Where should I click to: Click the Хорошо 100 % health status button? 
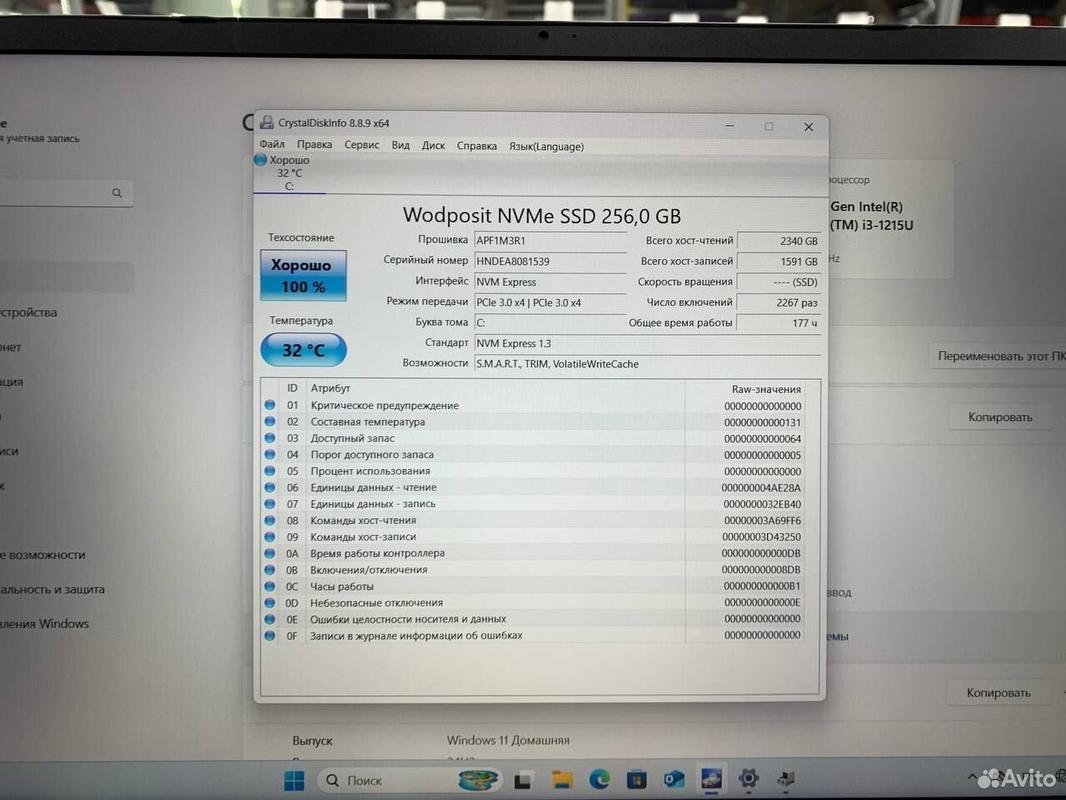(x=303, y=275)
